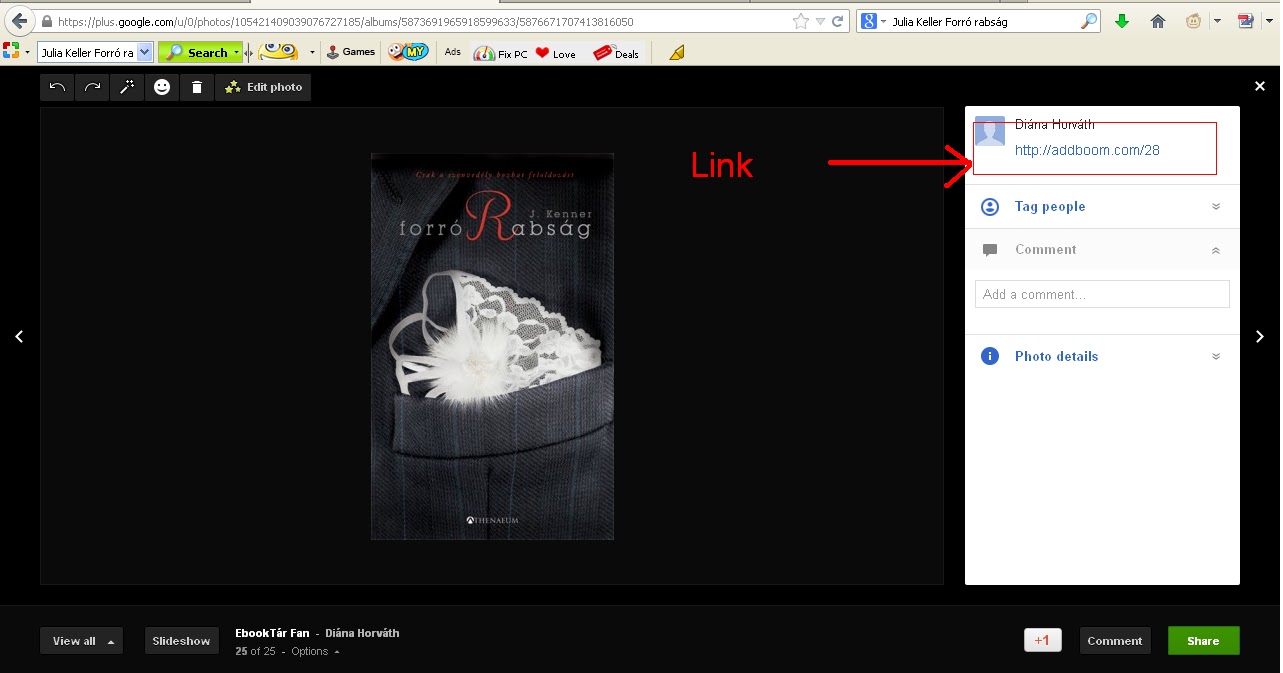Open the Edit photo editor
The height and width of the screenshot is (673, 1283).
[263, 88]
